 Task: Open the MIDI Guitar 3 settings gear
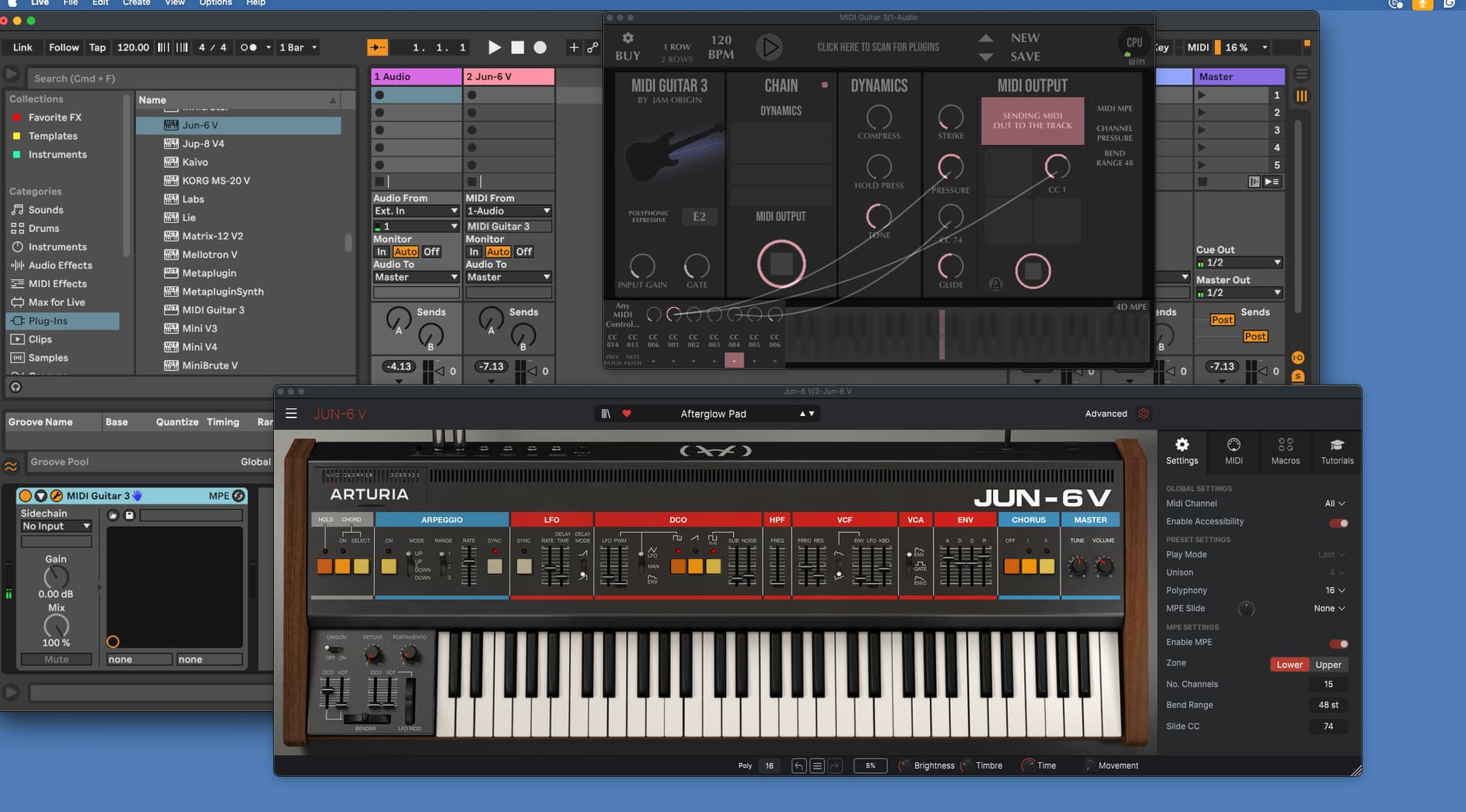(x=628, y=38)
